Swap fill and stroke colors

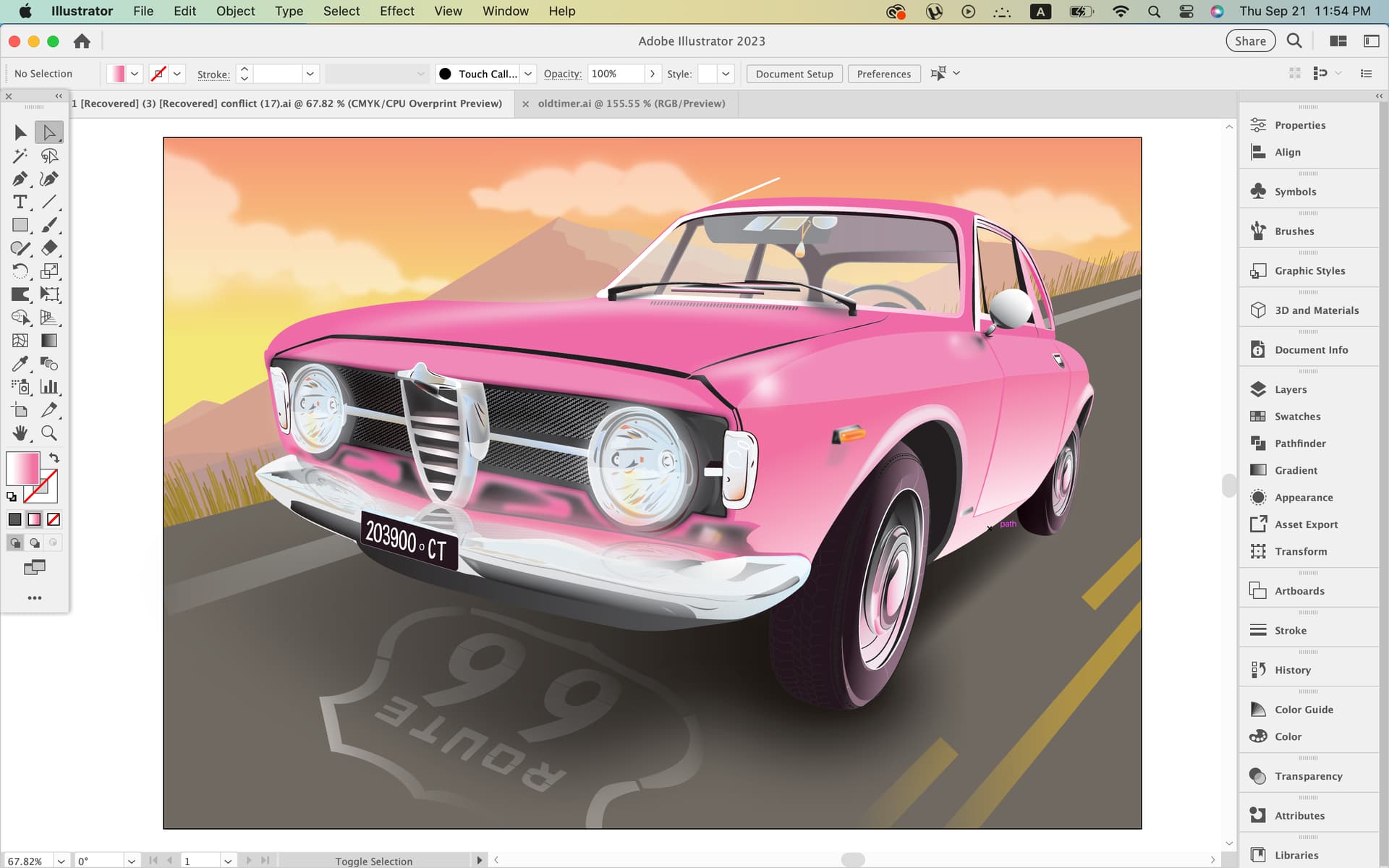tap(54, 458)
